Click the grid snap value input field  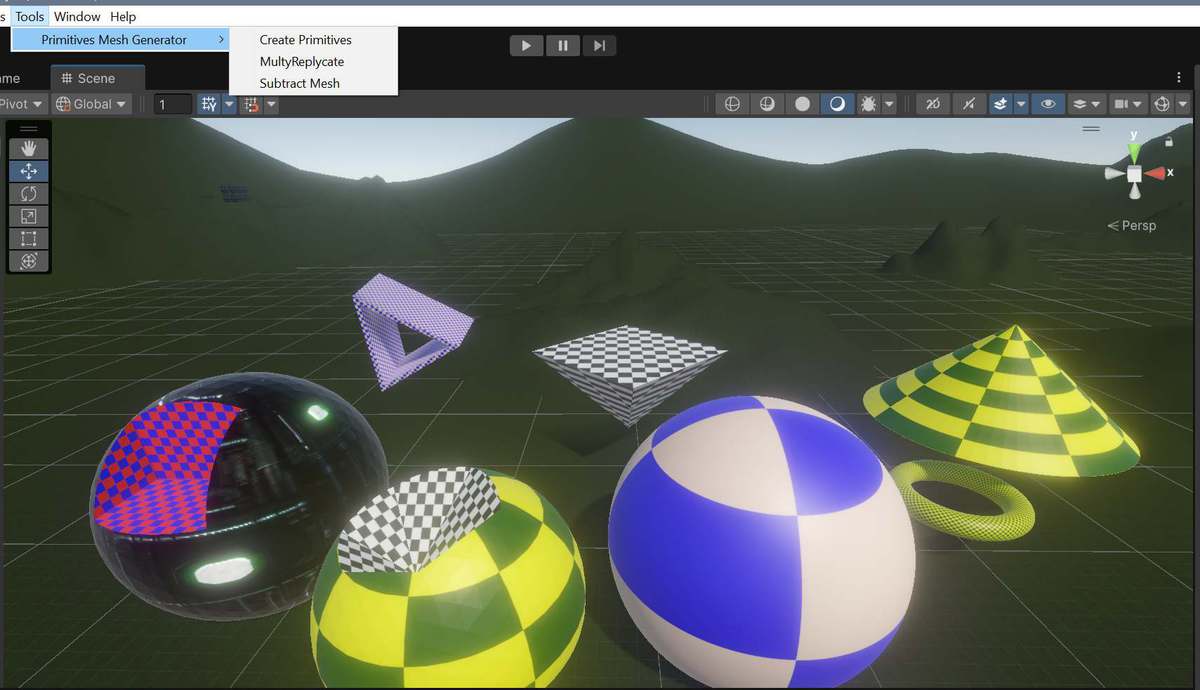point(172,104)
